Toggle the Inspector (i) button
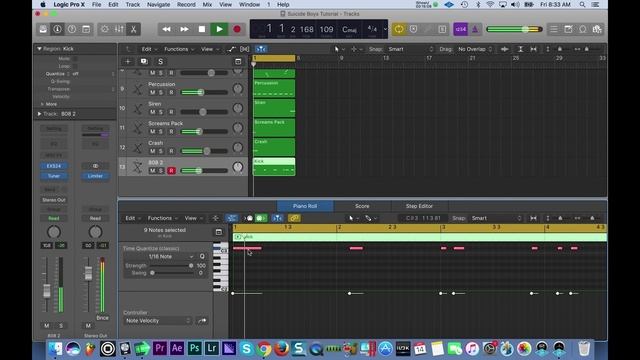Image resolution: width=640 pixels, height=360 pixels. click(57, 29)
